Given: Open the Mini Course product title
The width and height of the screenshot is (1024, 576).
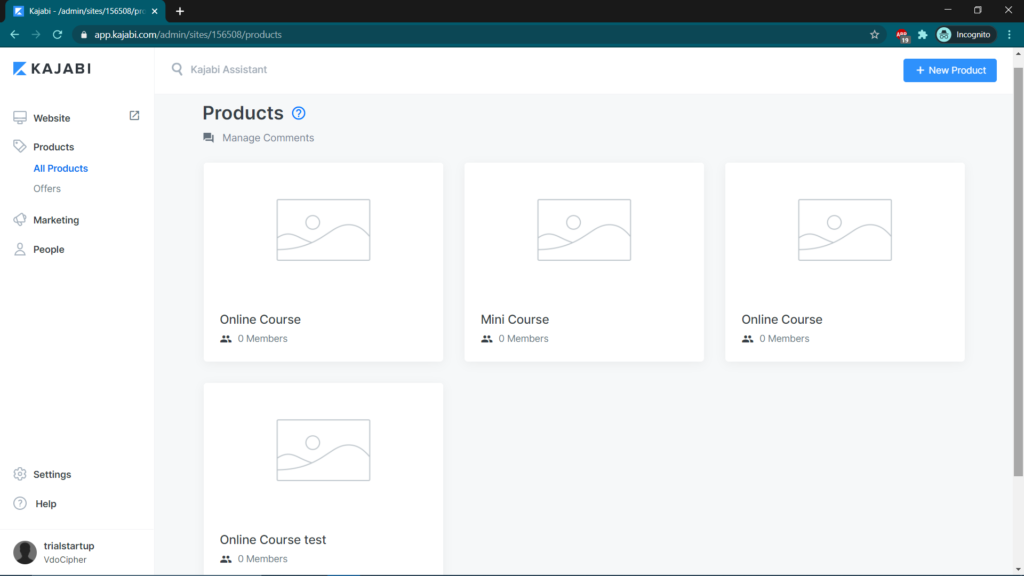Looking at the screenshot, I should tap(515, 319).
